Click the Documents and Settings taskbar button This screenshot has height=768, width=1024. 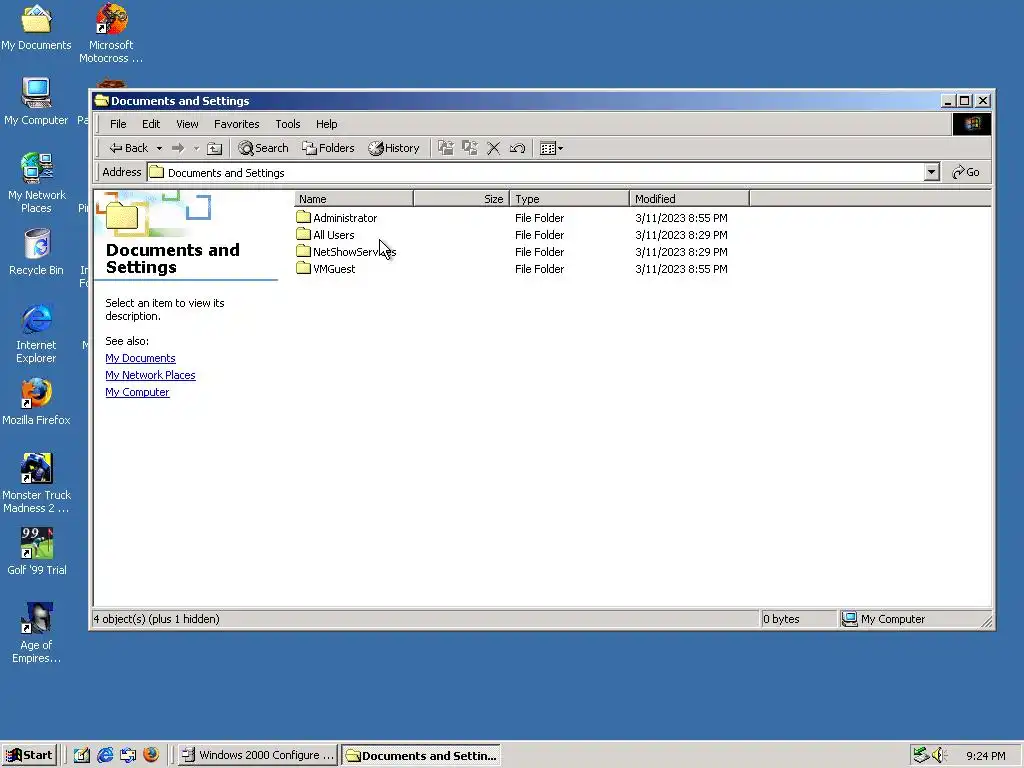[x=421, y=755]
